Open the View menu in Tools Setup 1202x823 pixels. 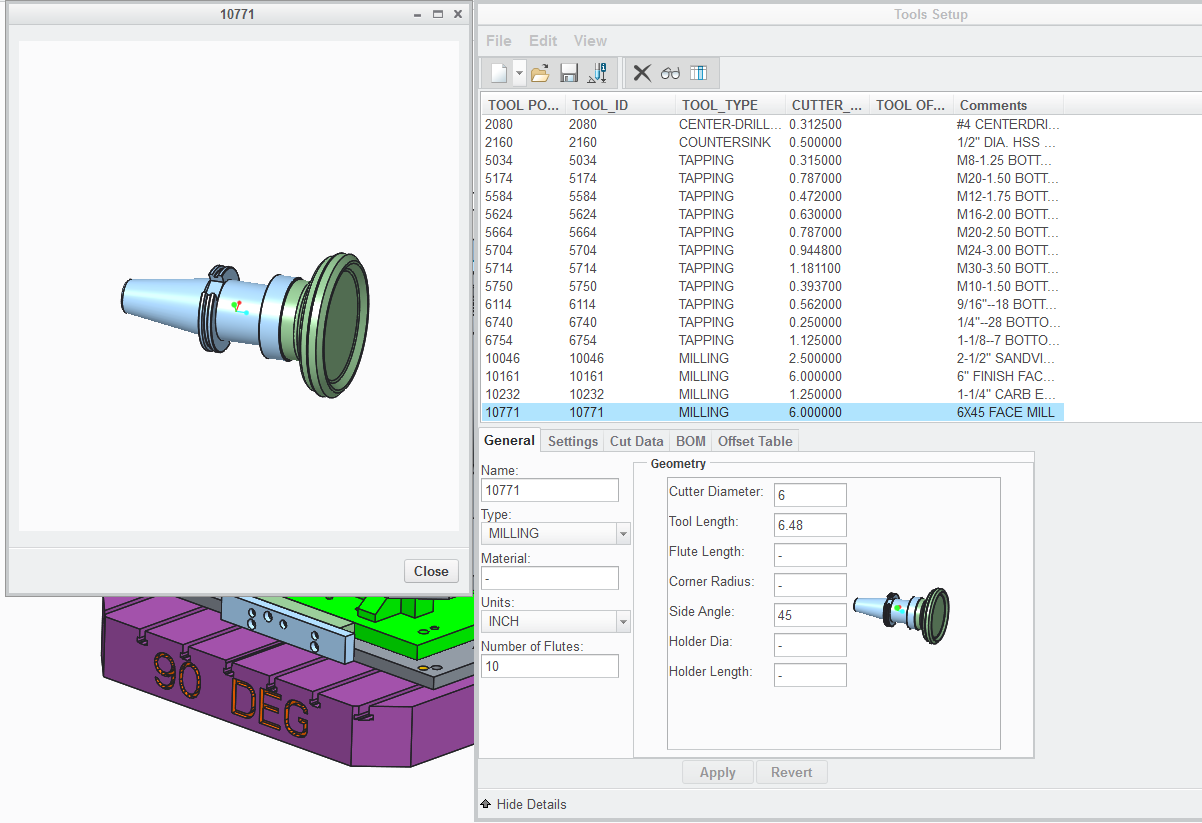coord(590,41)
